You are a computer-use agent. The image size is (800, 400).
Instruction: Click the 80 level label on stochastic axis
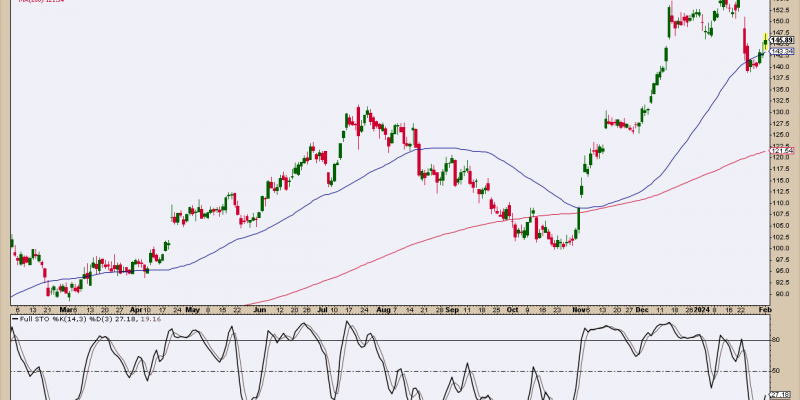776,340
